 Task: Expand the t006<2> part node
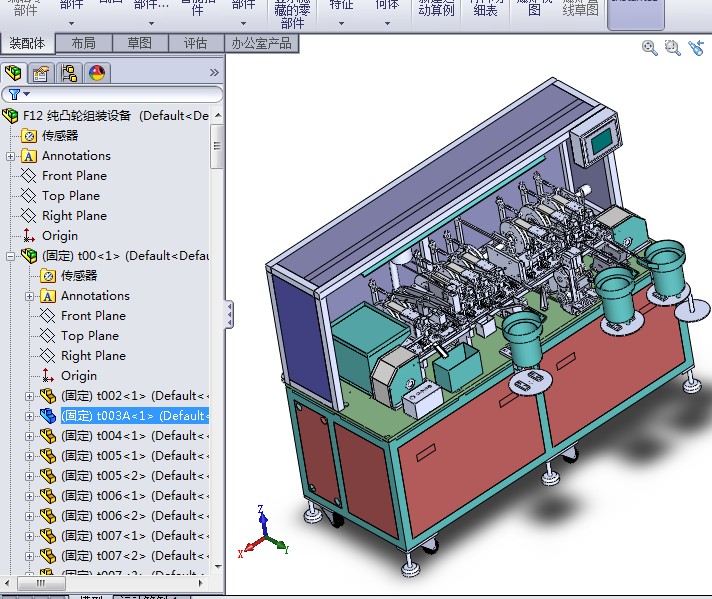[29, 516]
